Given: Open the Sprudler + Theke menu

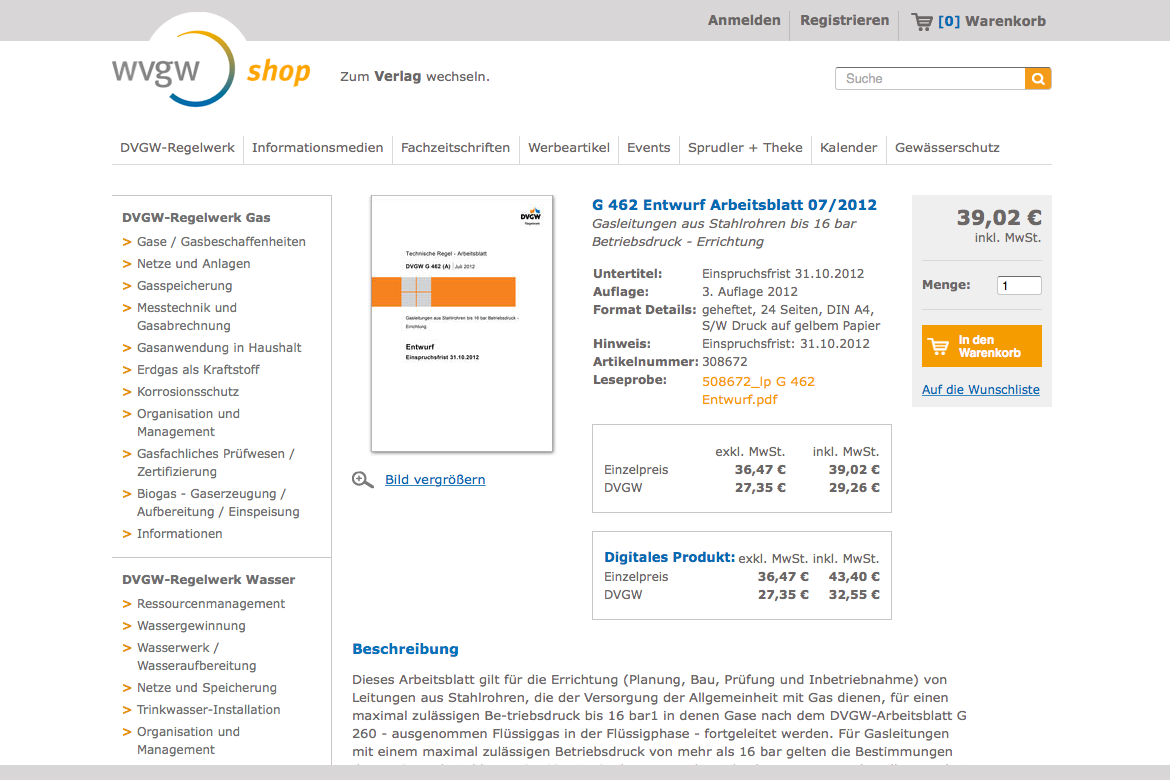Looking at the screenshot, I should click(x=745, y=148).
